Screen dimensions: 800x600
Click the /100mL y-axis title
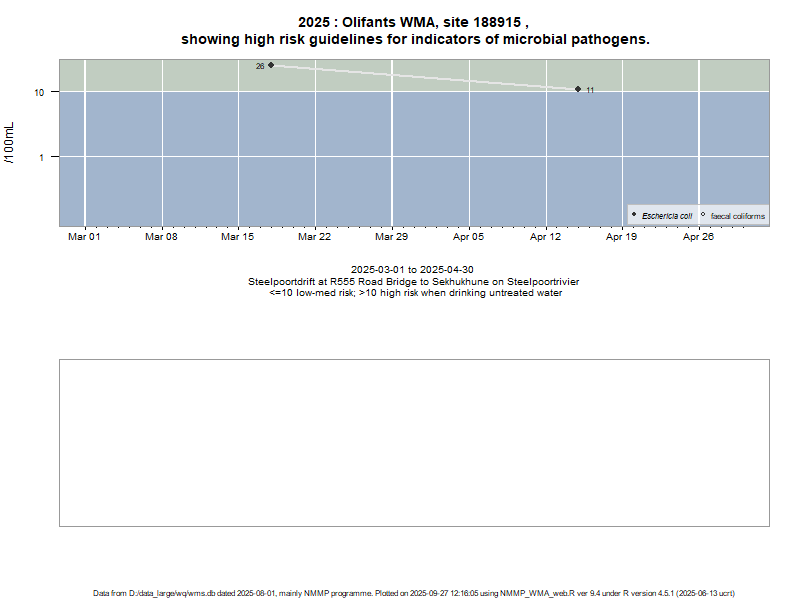click(10, 142)
